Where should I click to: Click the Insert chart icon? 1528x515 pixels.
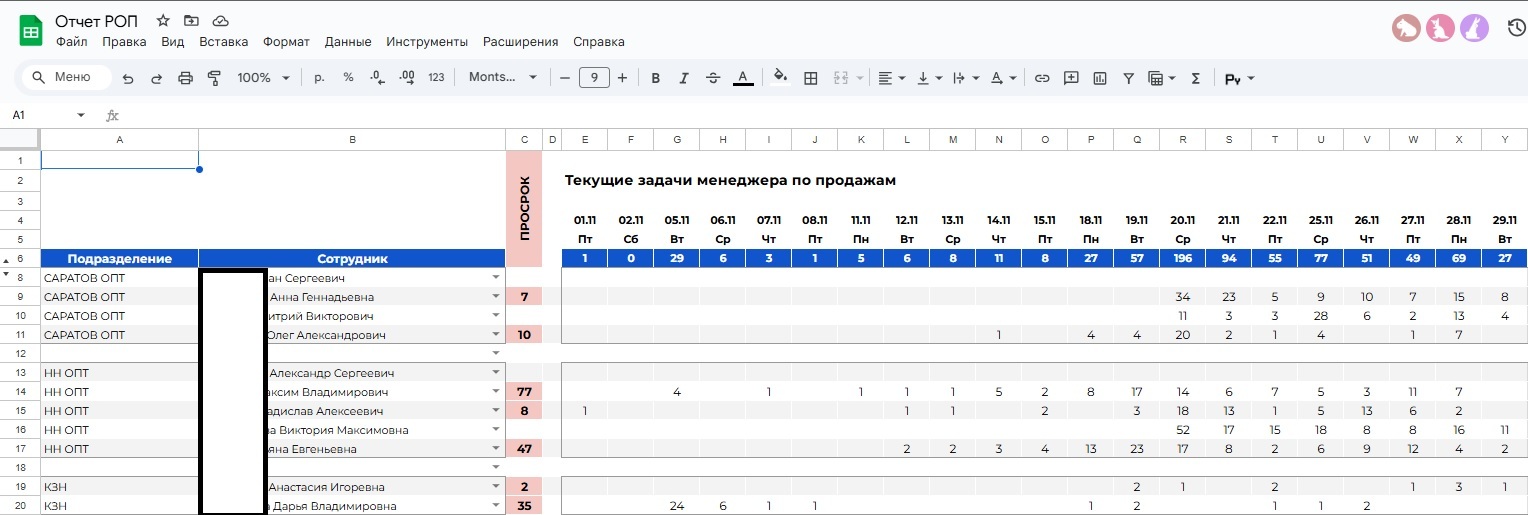pos(1100,78)
